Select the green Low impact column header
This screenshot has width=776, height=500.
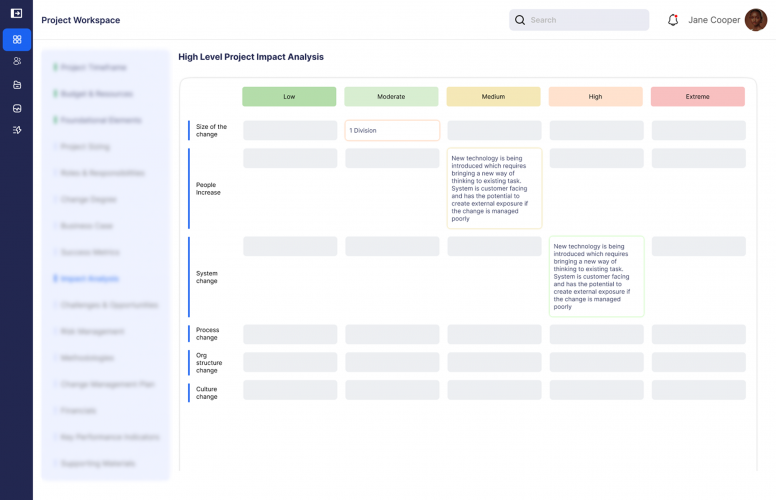289,97
